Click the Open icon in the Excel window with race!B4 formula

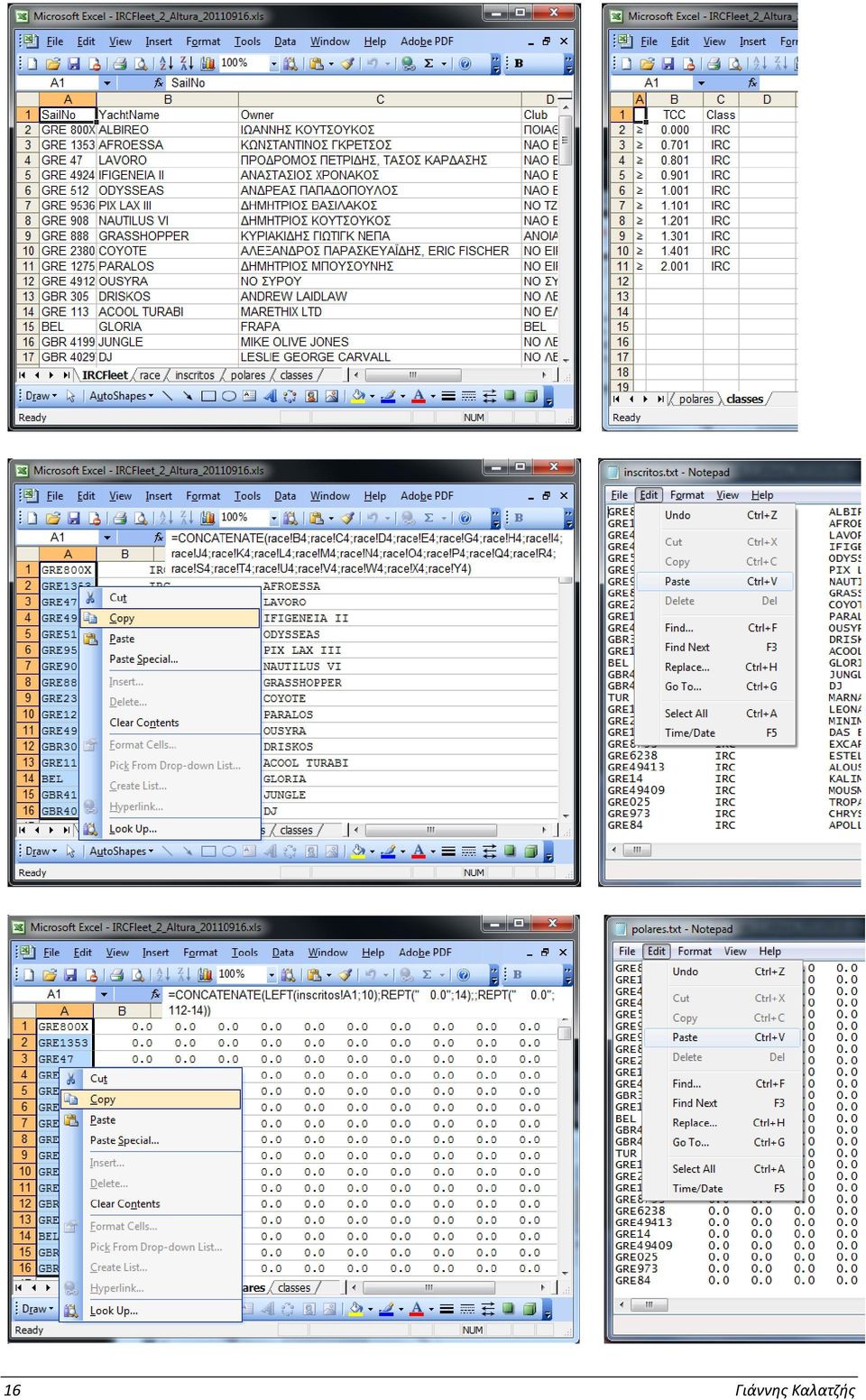pyautogui.click(x=53, y=519)
